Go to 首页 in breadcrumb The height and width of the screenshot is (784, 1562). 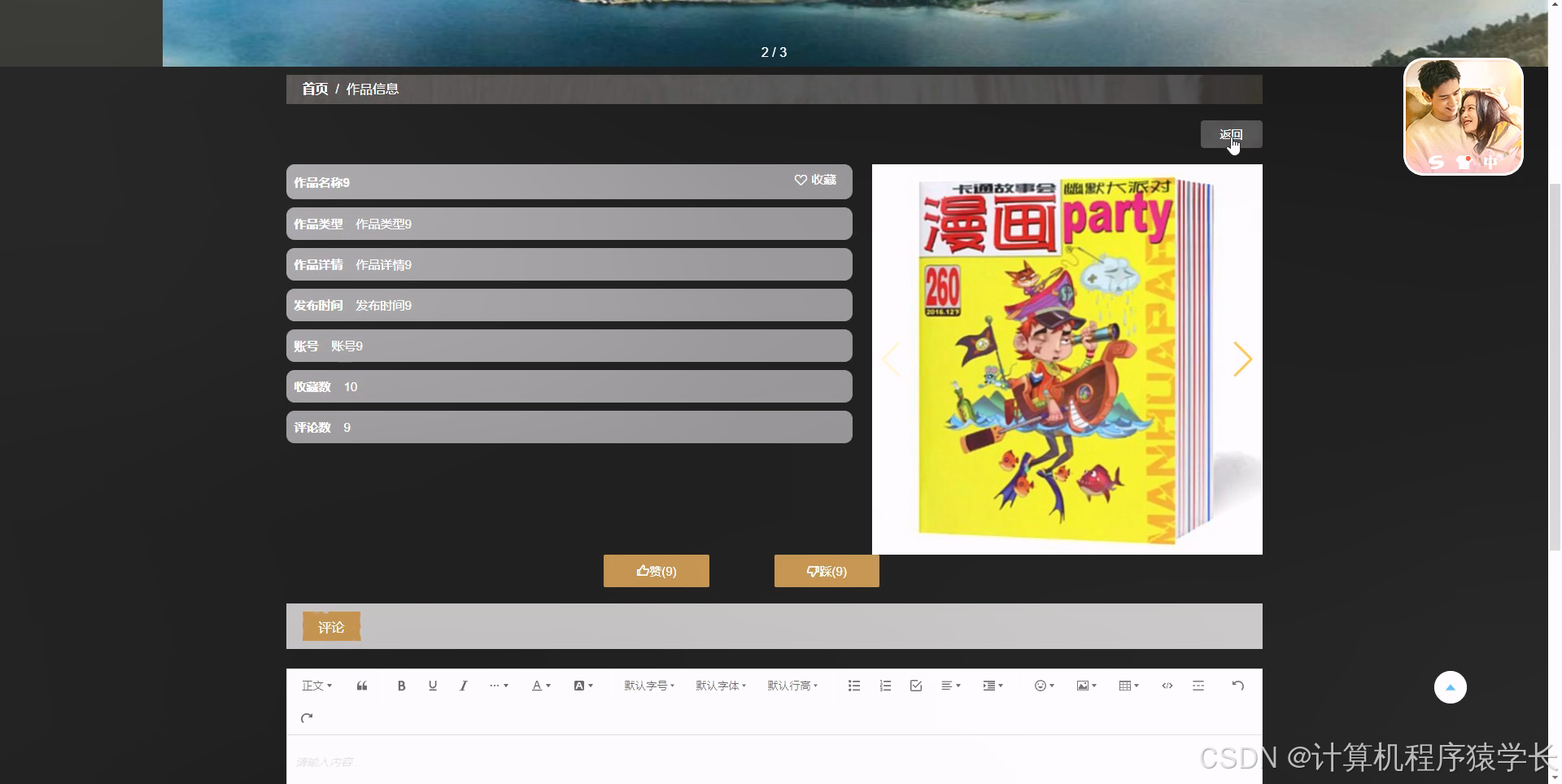coord(315,89)
